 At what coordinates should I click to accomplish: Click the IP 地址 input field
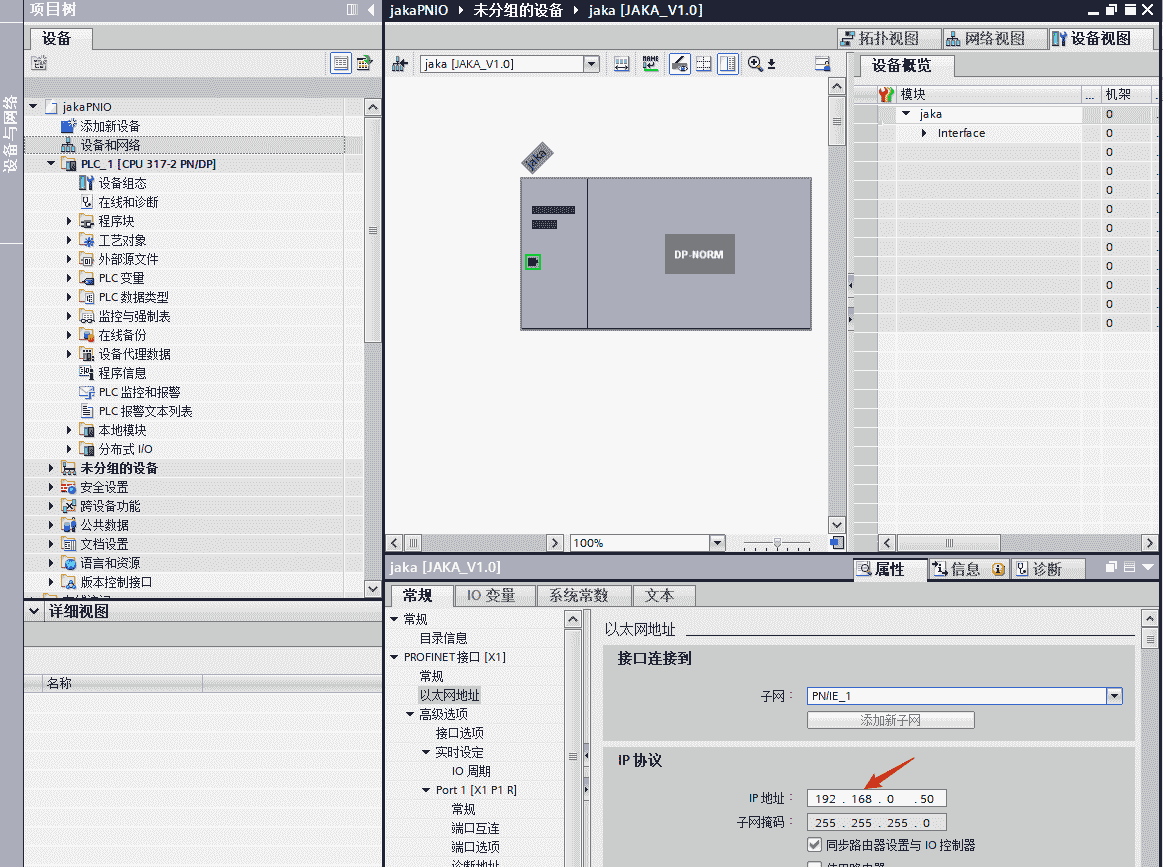pyautogui.click(x=876, y=798)
